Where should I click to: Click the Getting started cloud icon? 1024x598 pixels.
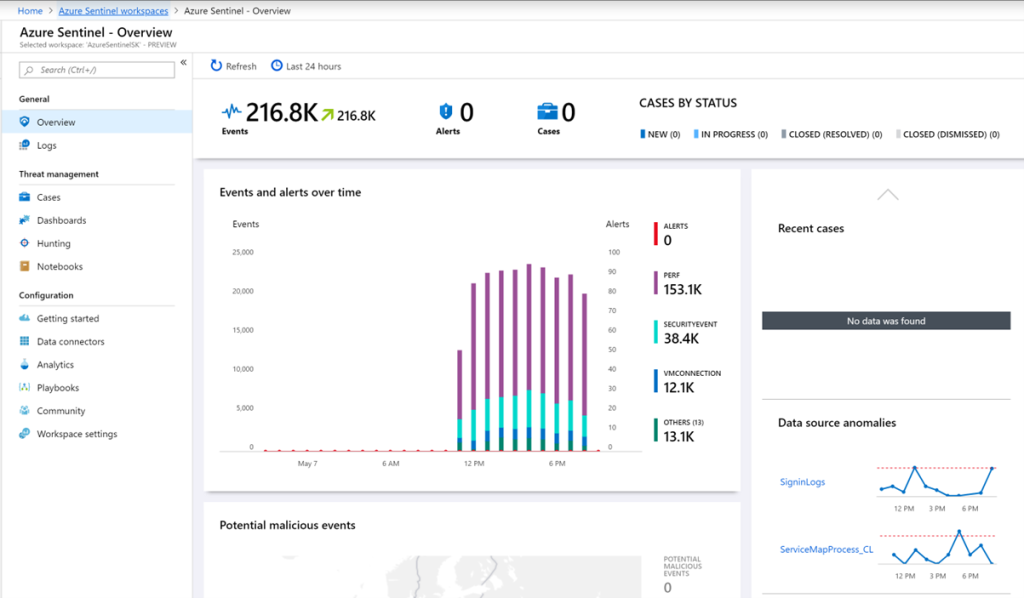(24, 318)
